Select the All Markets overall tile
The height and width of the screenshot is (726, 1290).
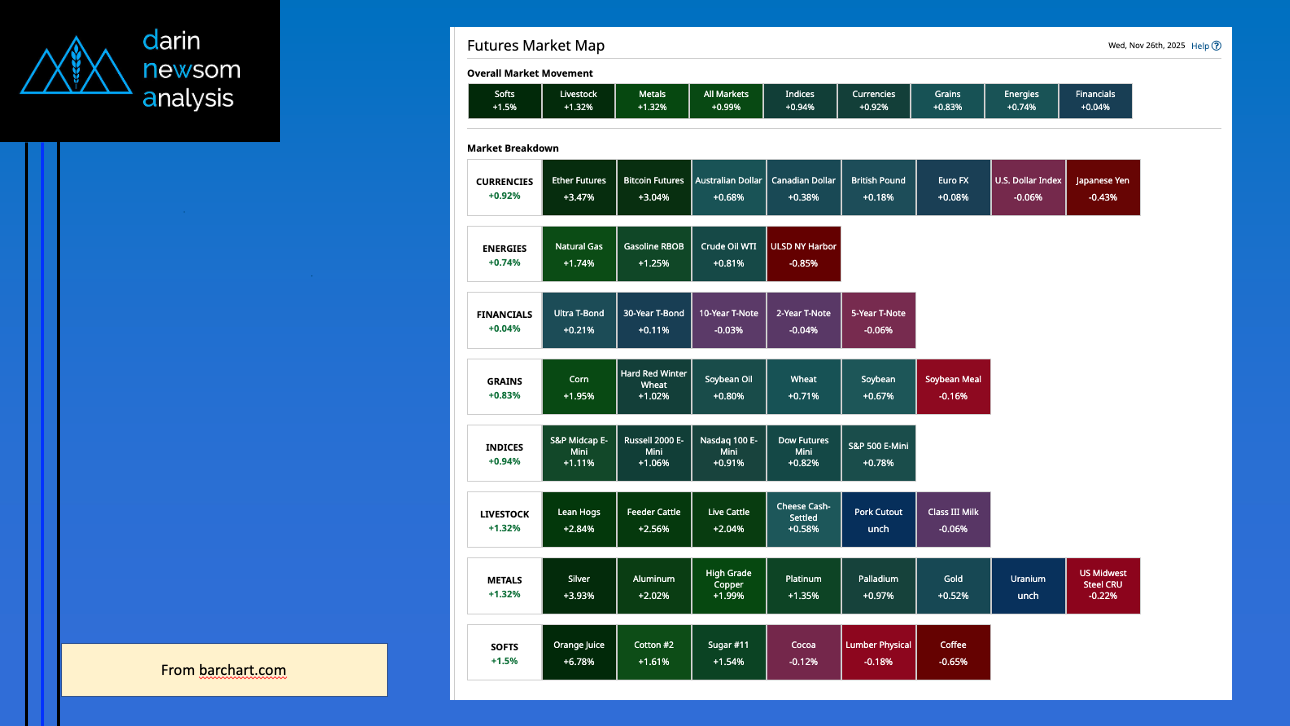click(726, 101)
